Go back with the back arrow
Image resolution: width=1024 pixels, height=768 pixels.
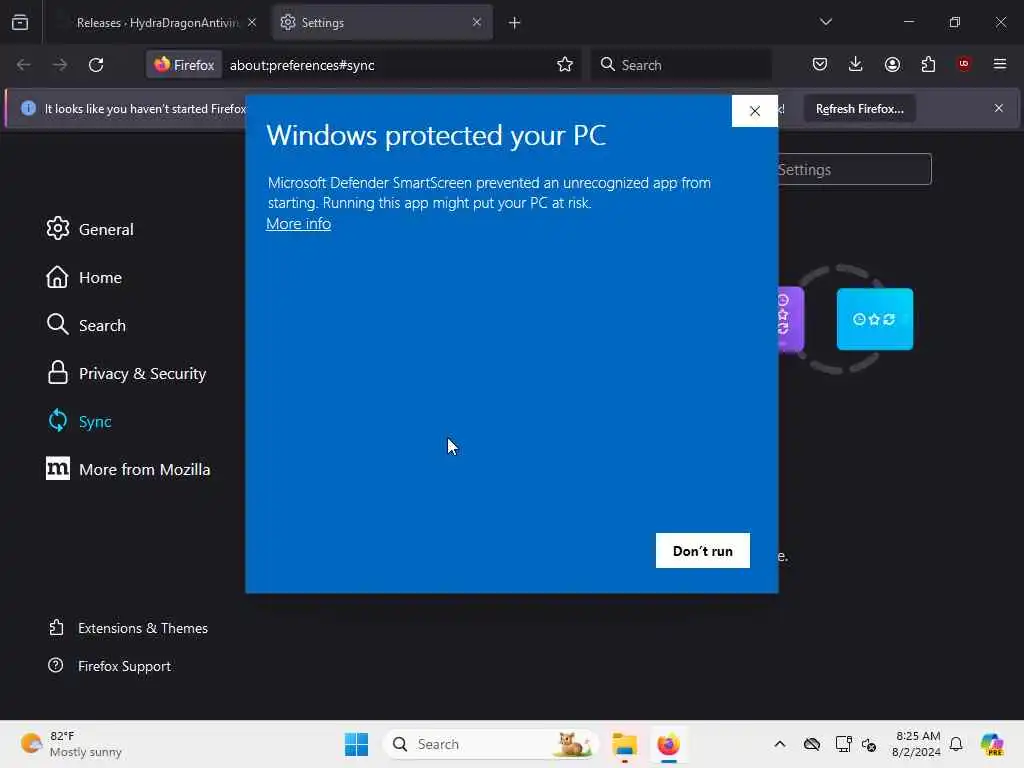coord(24,65)
